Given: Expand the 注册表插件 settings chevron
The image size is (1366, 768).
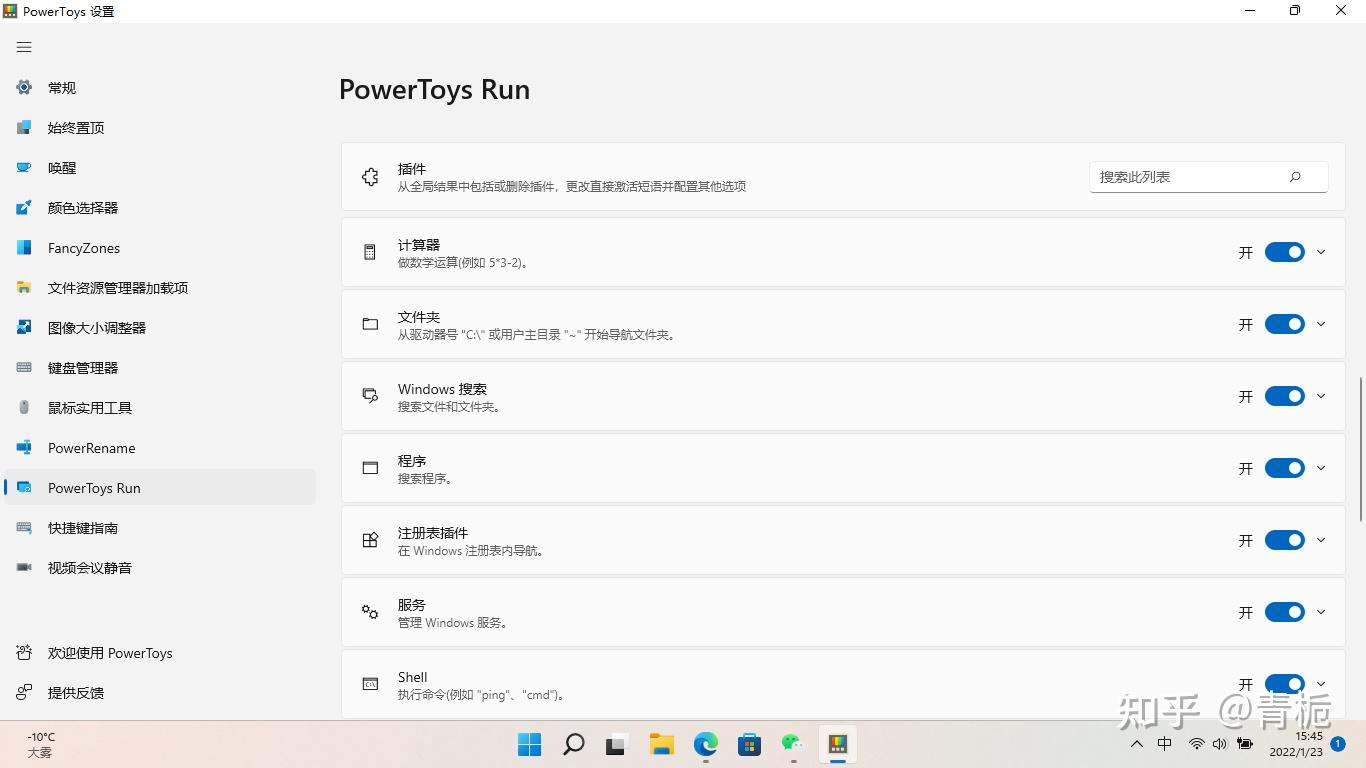Looking at the screenshot, I should click(1320, 540).
